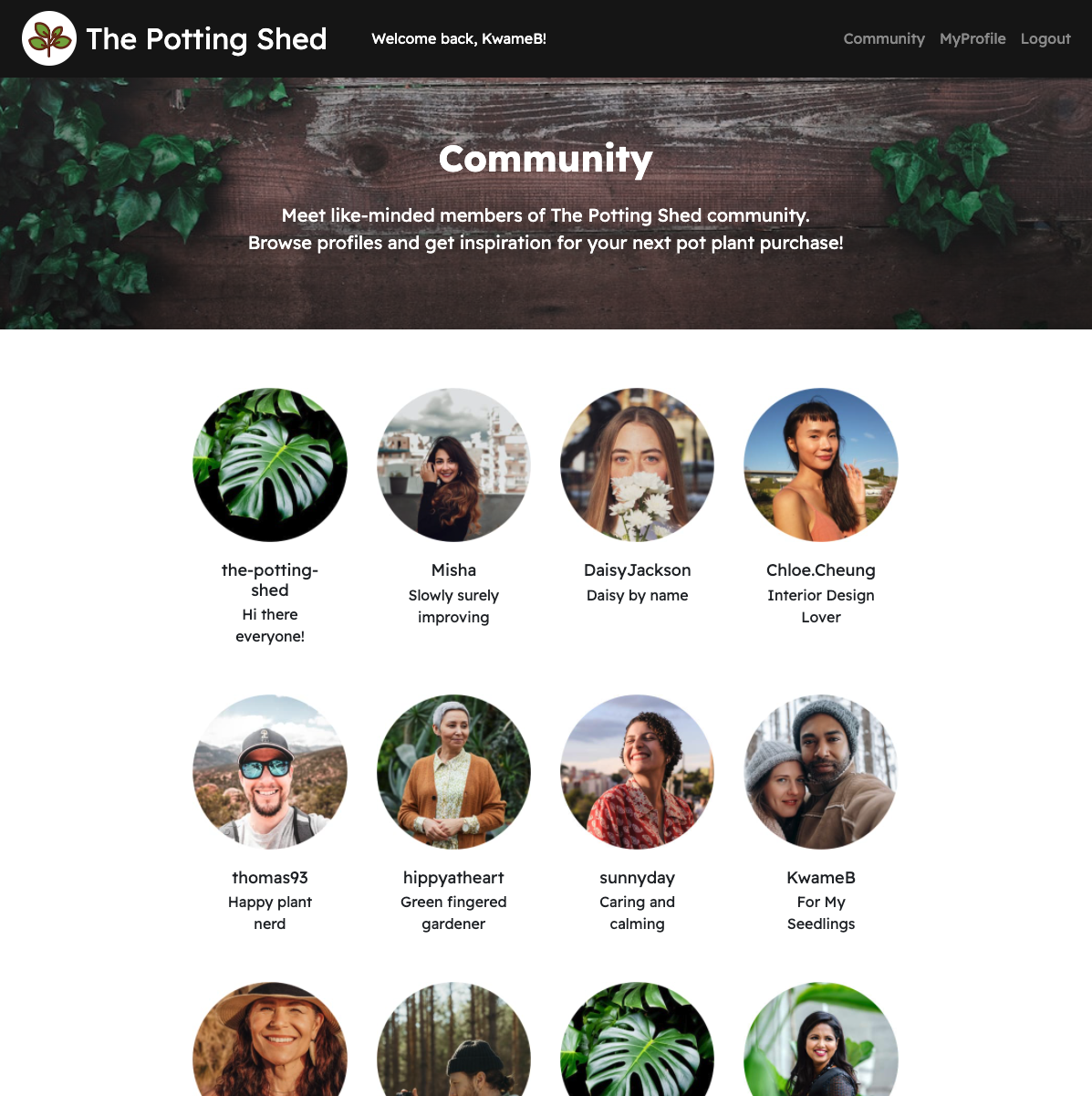This screenshot has width=1092, height=1096.
Task: Click the Logout link
Action: [1045, 38]
